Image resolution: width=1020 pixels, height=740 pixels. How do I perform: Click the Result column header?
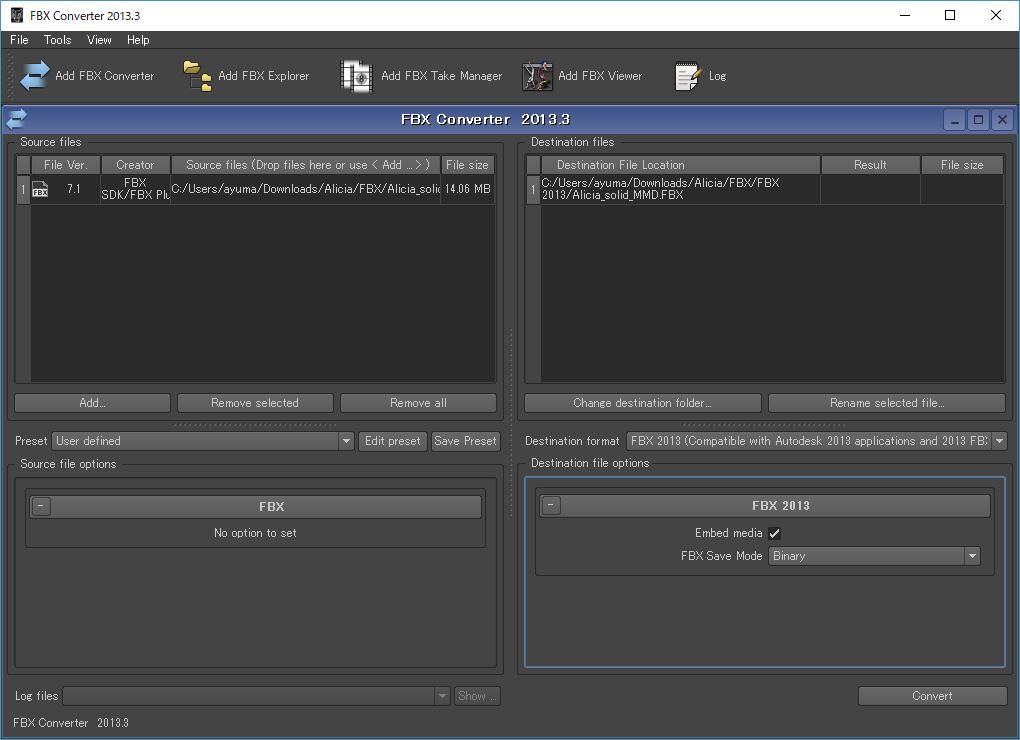click(870, 165)
